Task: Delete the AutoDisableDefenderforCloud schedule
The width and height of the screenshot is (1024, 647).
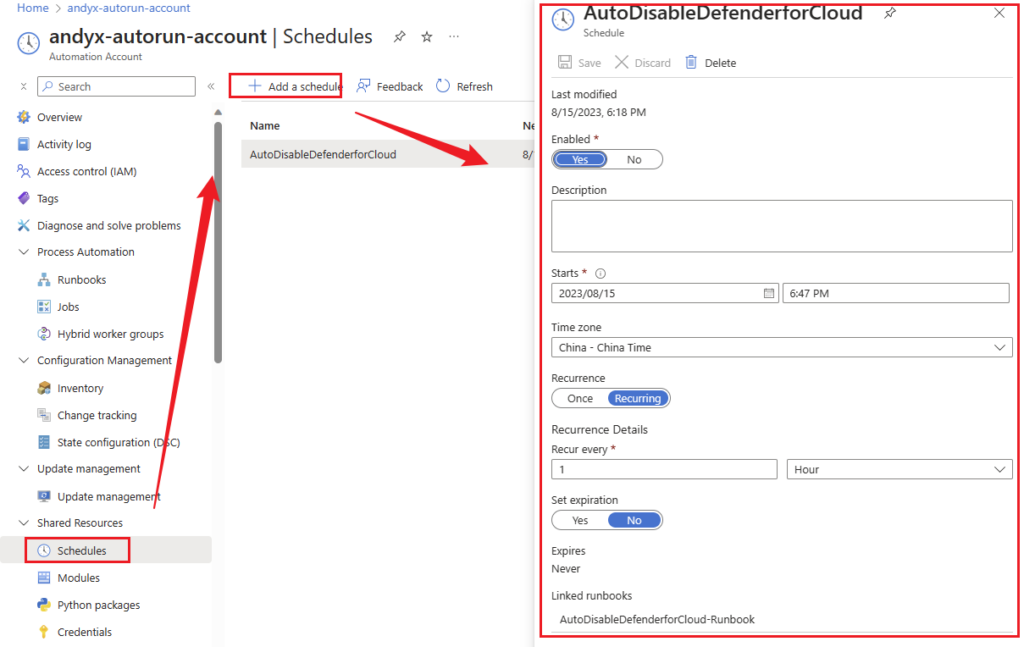Action: coord(710,62)
